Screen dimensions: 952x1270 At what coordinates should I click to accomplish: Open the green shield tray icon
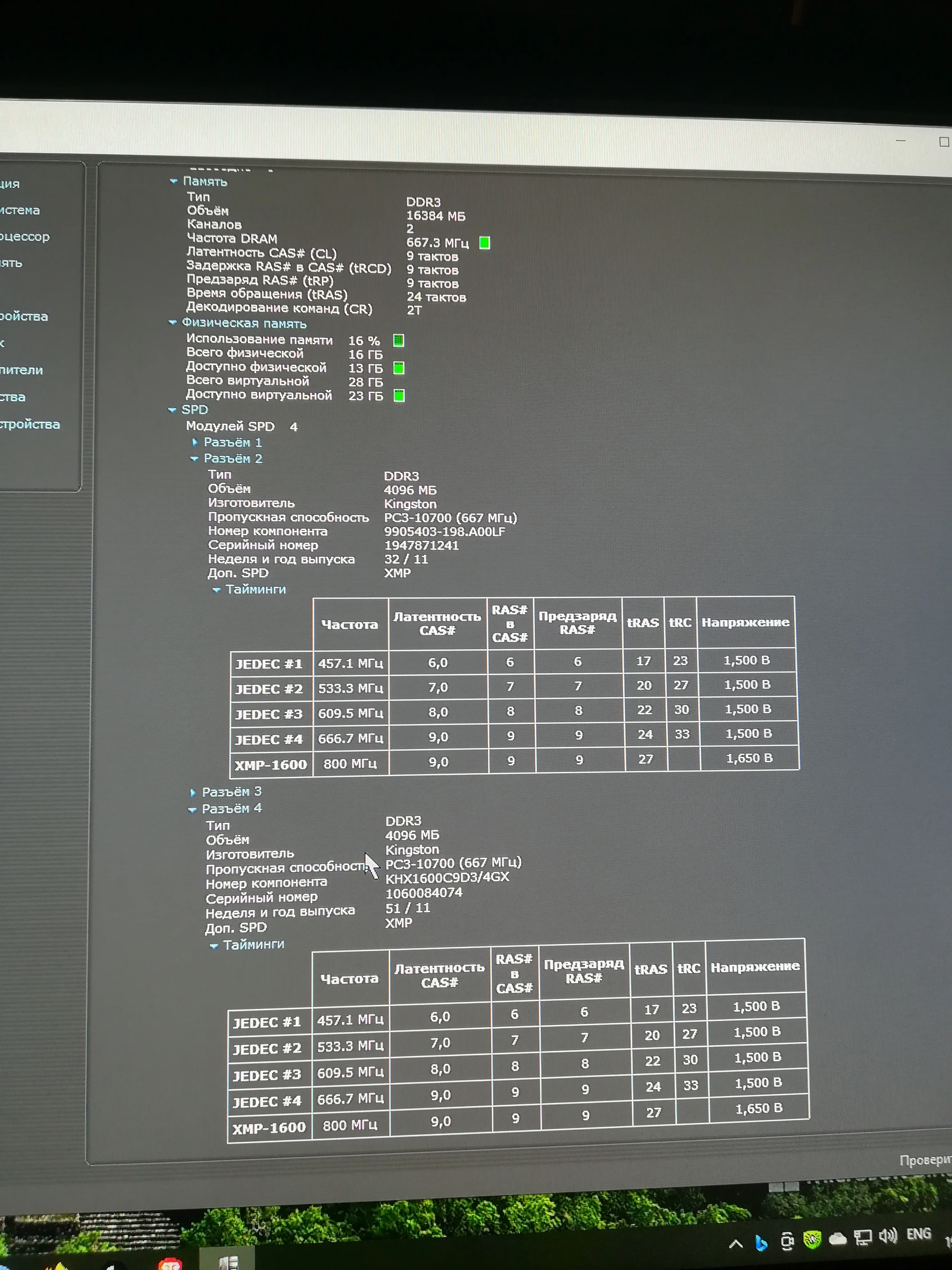tap(812, 1240)
